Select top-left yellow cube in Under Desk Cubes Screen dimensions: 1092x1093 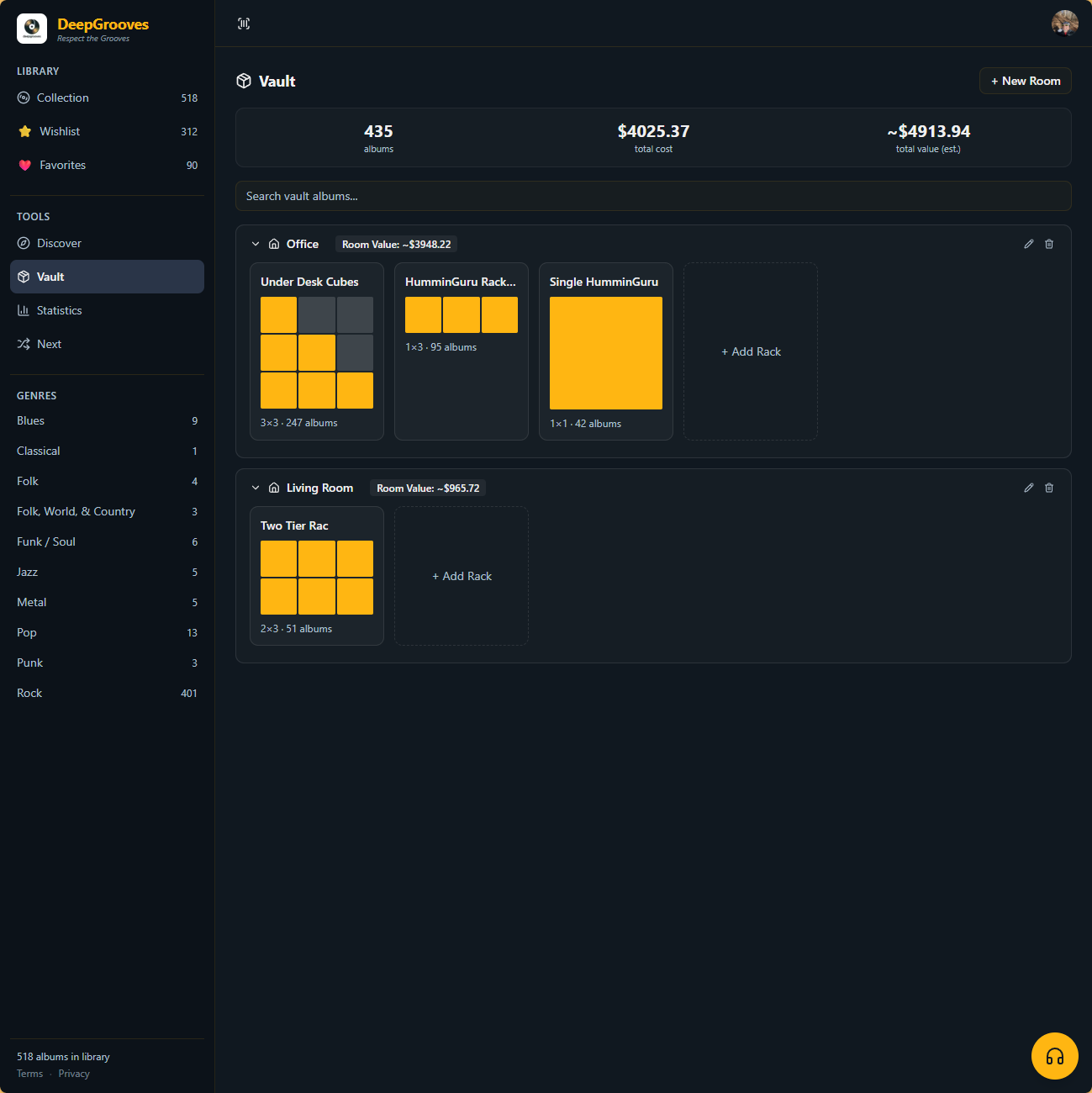[x=278, y=314]
